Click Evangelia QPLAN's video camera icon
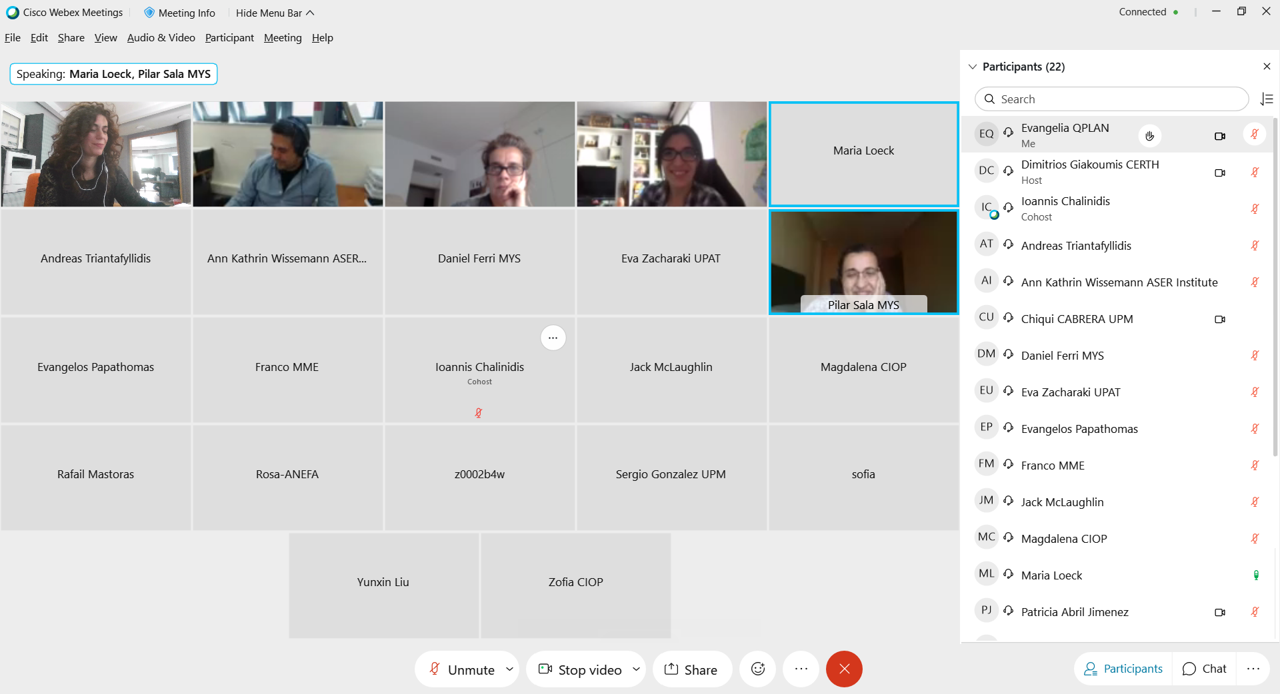 pos(1220,136)
